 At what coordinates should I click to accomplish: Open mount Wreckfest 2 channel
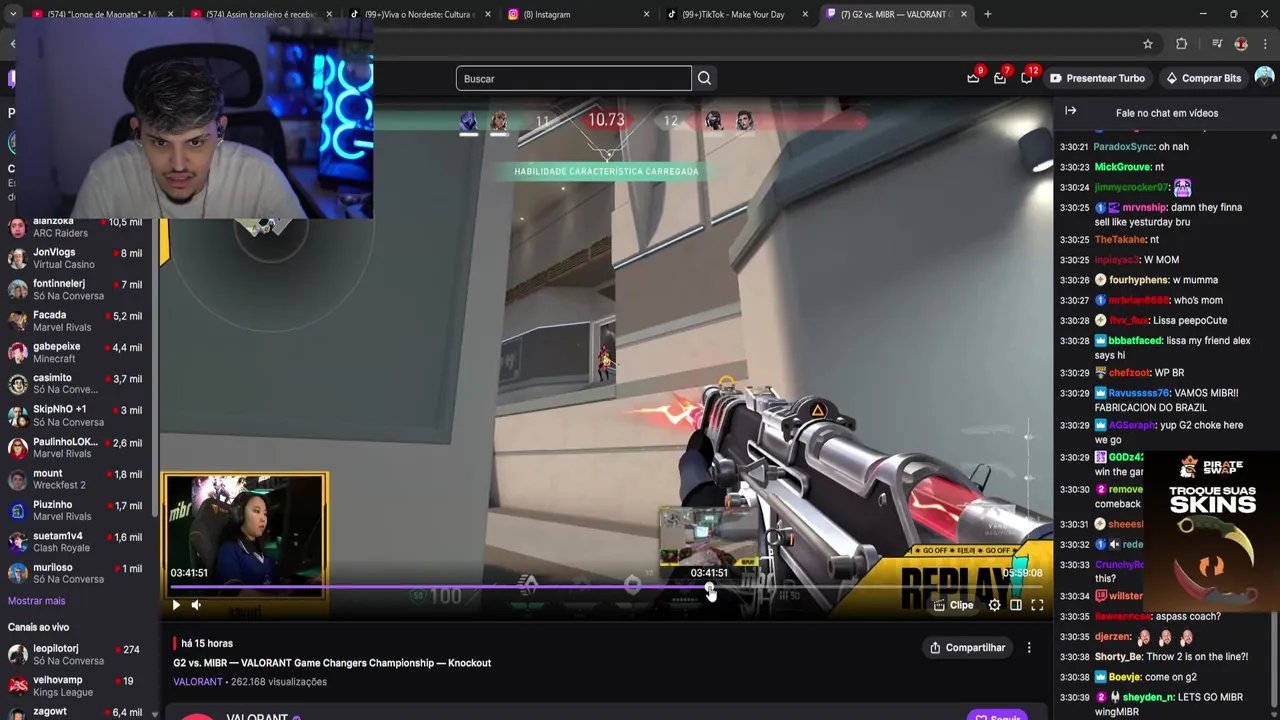click(x=76, y=479)
